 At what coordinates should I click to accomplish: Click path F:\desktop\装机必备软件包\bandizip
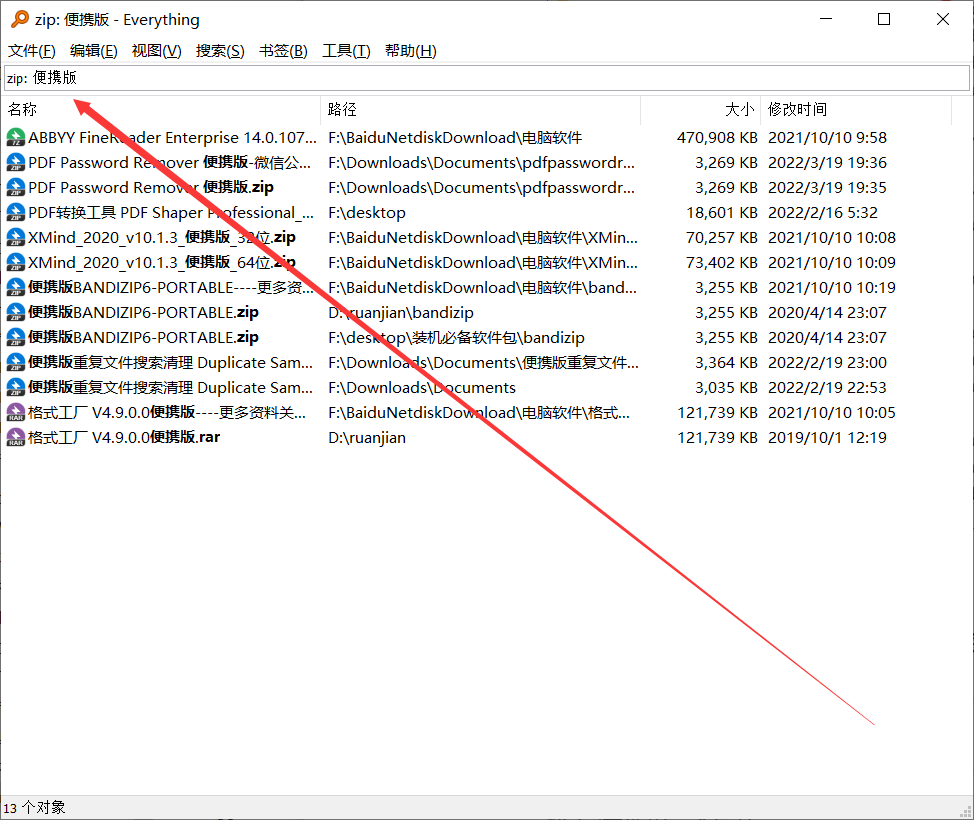tap(457, 337)
